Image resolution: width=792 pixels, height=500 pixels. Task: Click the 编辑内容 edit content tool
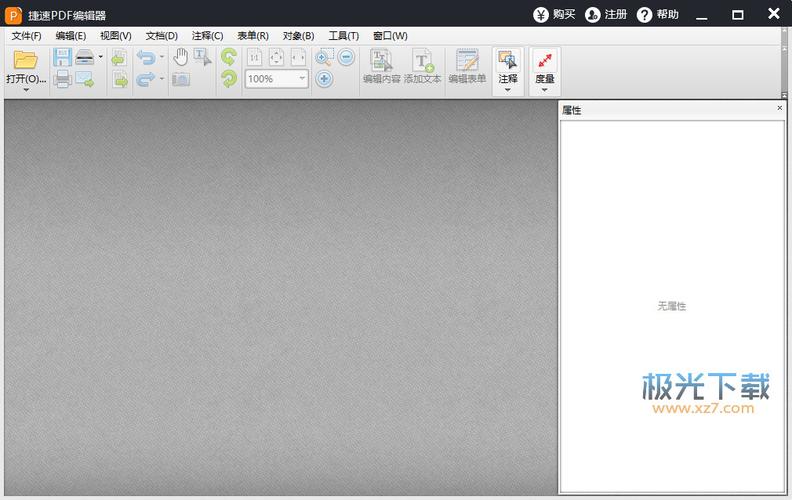381,66
